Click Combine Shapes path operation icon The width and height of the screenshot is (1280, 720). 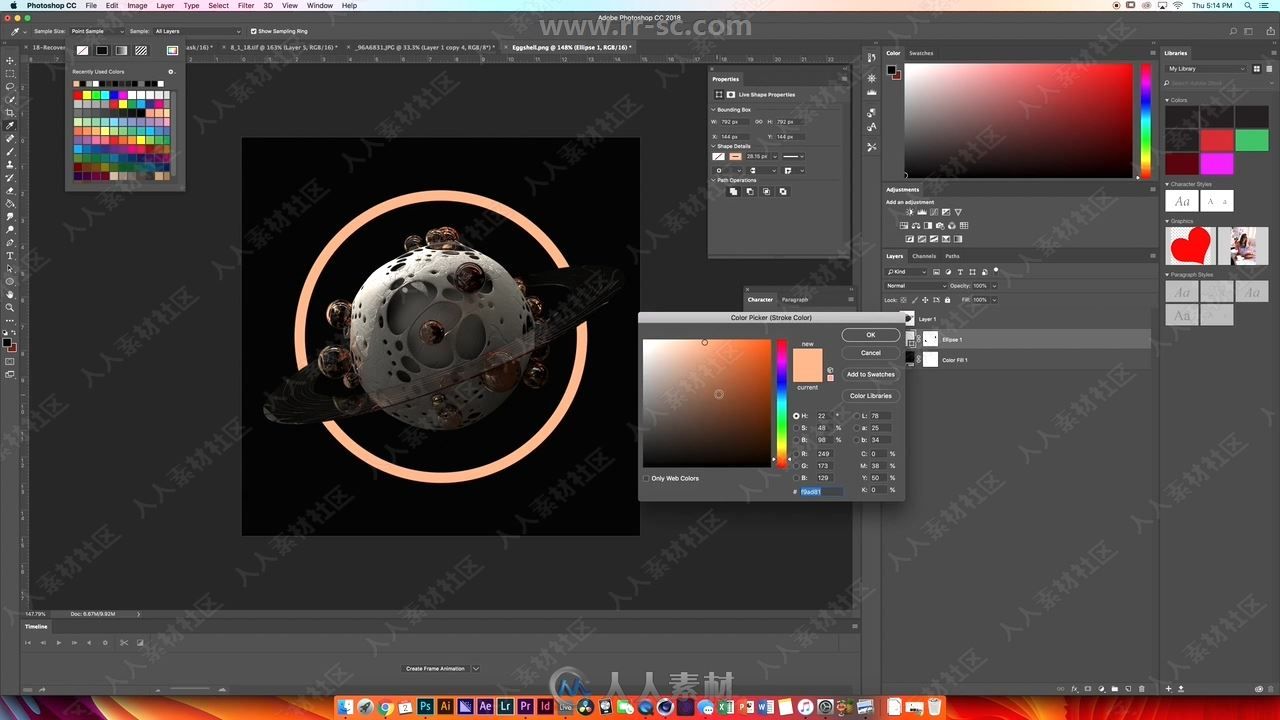coord(734,191)
